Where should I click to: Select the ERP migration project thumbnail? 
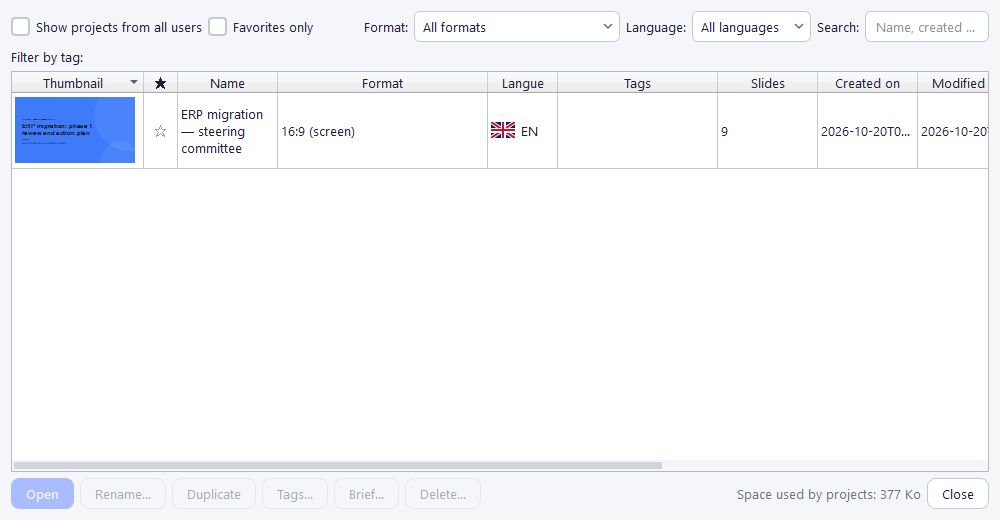click(x=75, y=130)
